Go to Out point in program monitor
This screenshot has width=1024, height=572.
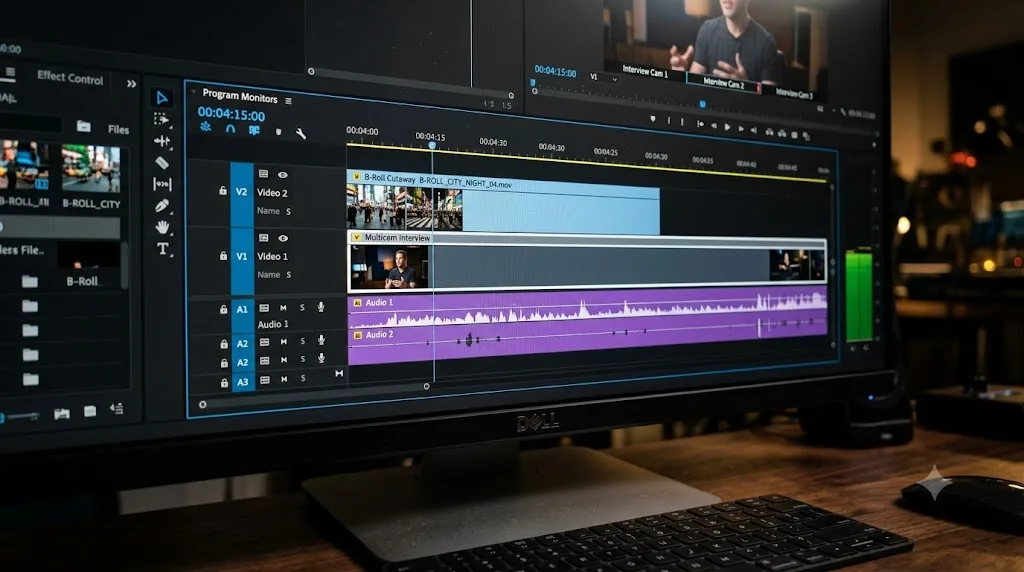tap(754, 130)
